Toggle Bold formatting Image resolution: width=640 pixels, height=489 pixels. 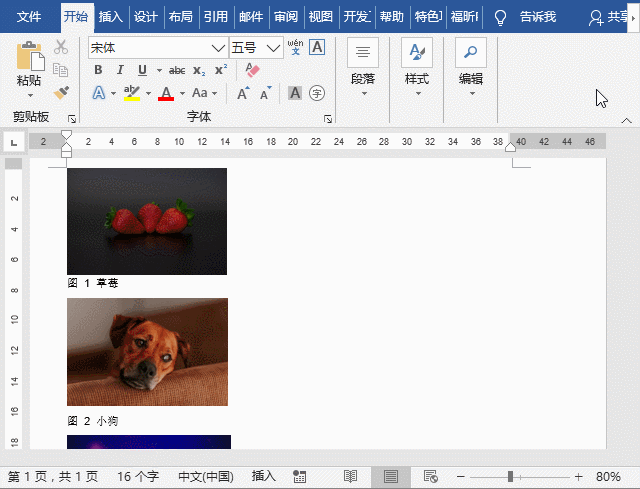(98, 70)
